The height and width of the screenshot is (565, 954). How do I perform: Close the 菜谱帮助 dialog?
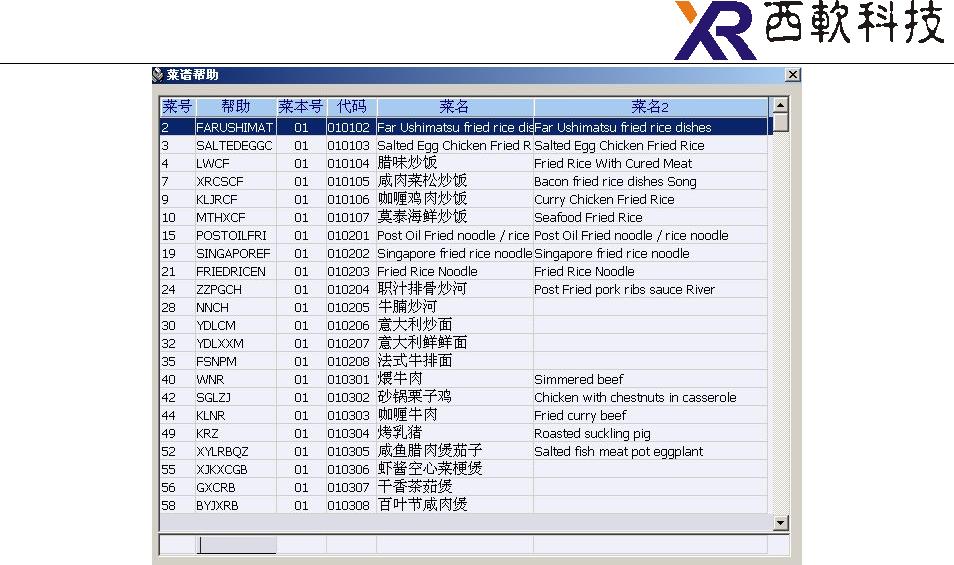(792, 75)
